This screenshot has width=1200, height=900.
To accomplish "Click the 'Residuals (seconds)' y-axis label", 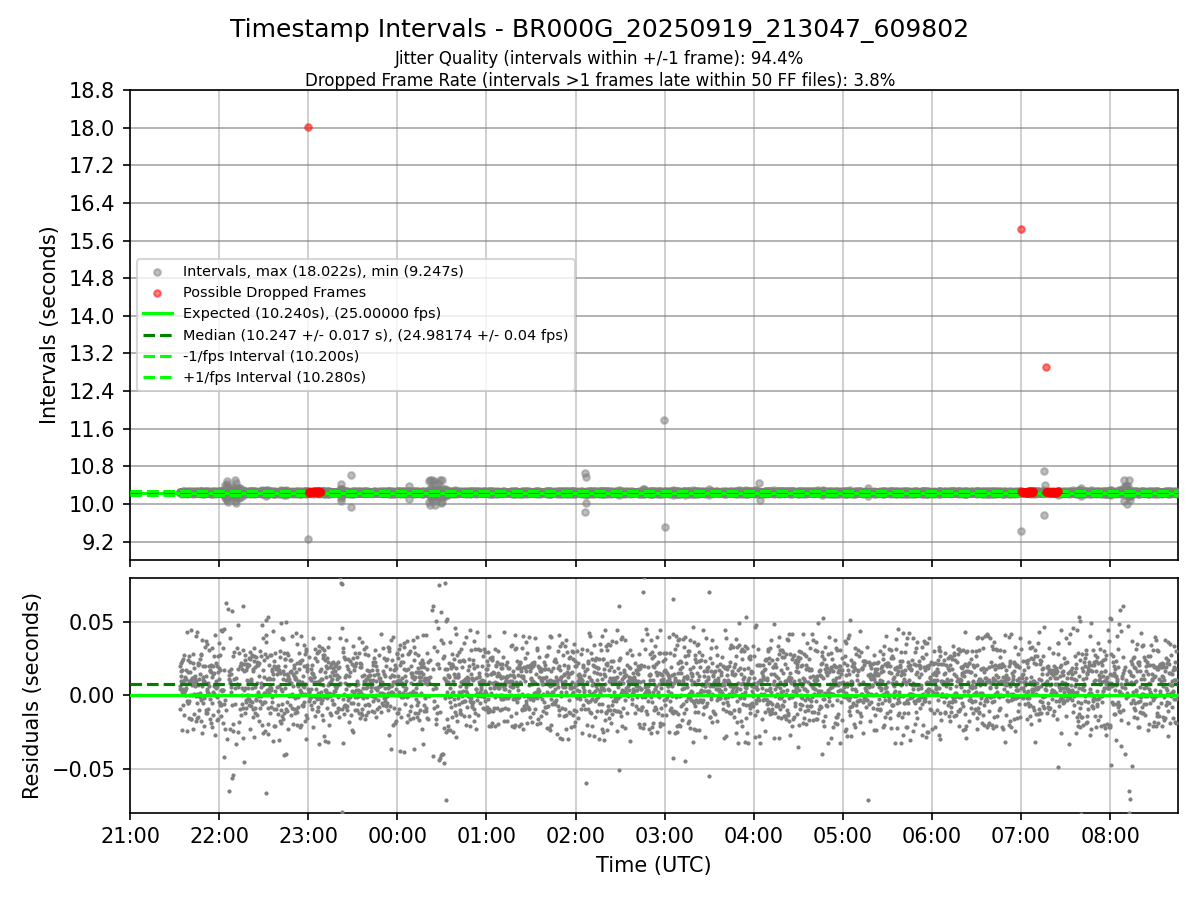I will tap(31, 696).
